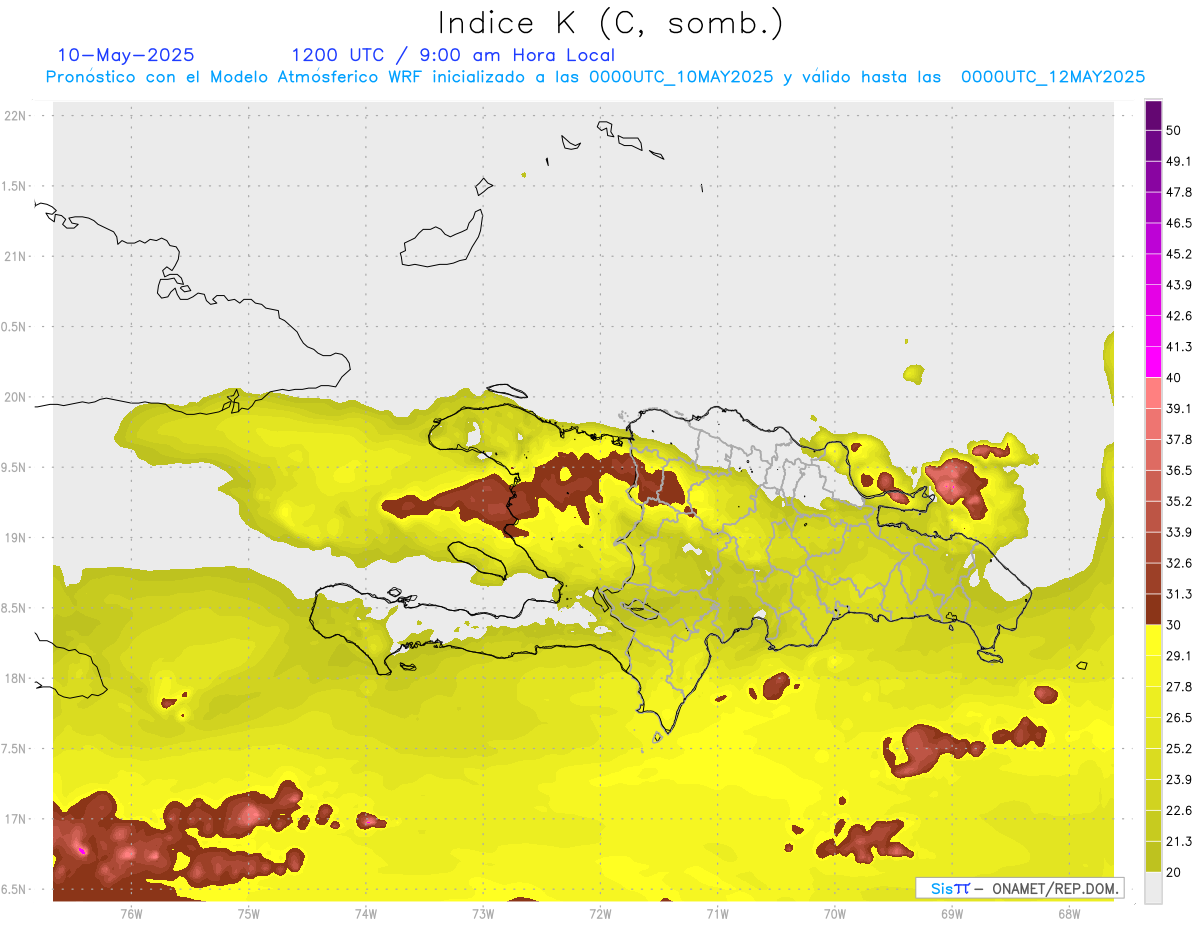Click the '17N' latitude label
Viewport: 1200px width, 927px height.
click(x=15, y=819)
